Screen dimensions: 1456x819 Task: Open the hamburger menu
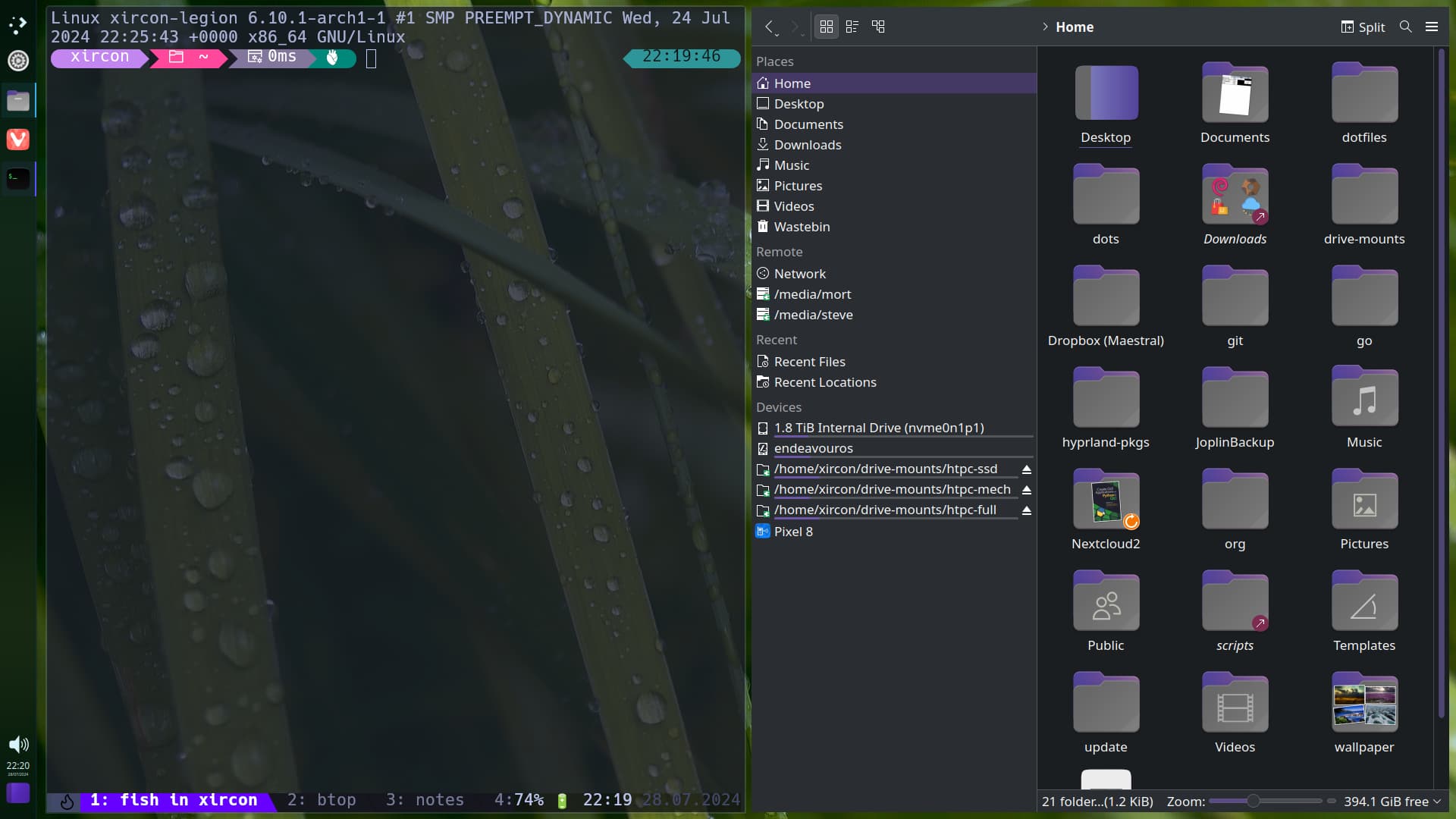1432,27
